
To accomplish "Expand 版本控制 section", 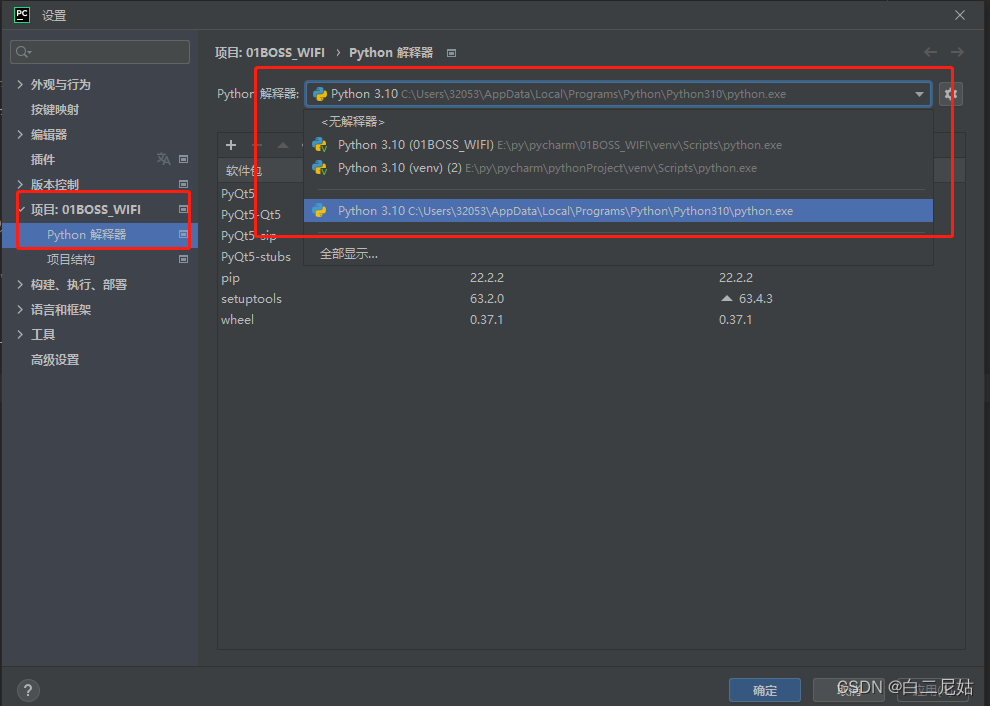I will pos(20,184).
